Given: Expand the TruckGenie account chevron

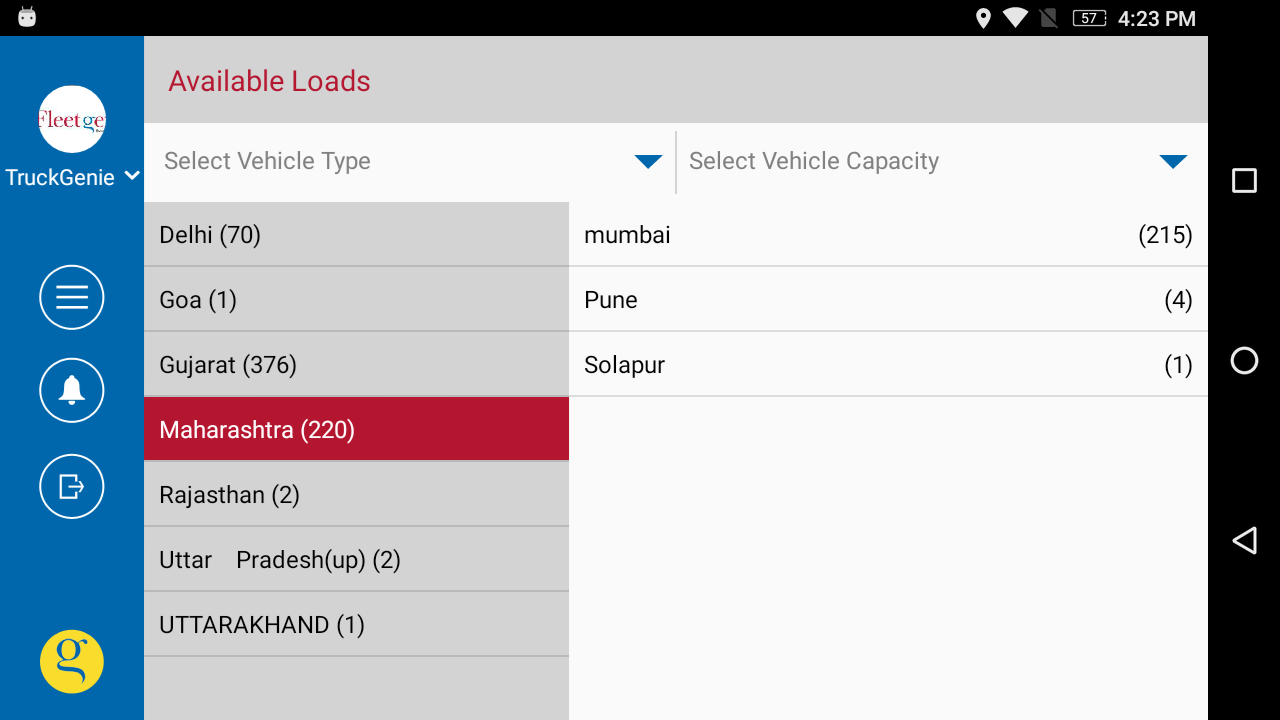Looking at the screenshot, I should click(132, 177).
